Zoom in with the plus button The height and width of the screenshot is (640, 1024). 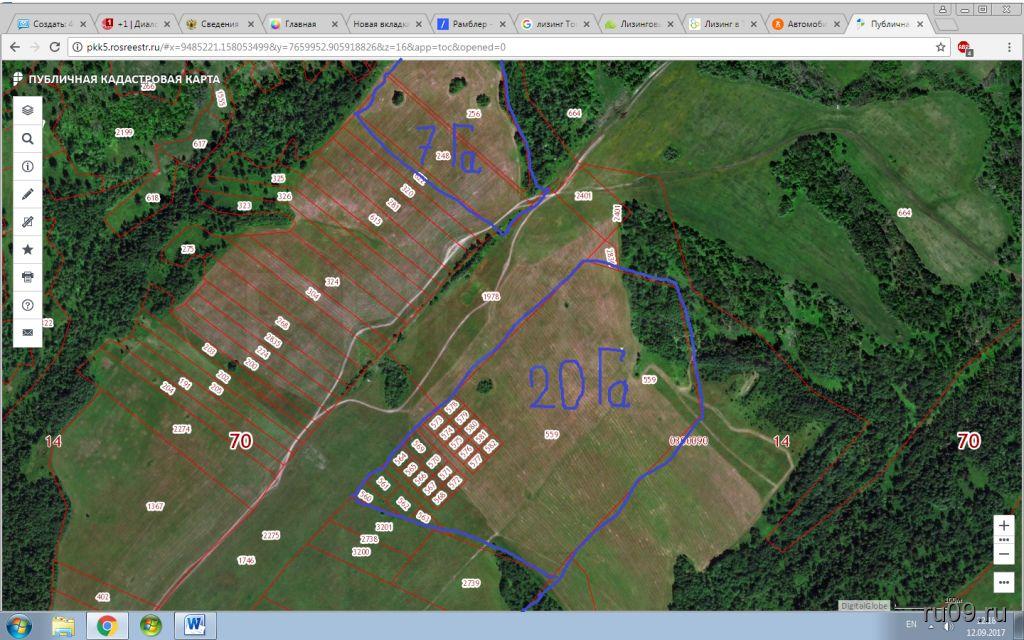click(1004, 525)
